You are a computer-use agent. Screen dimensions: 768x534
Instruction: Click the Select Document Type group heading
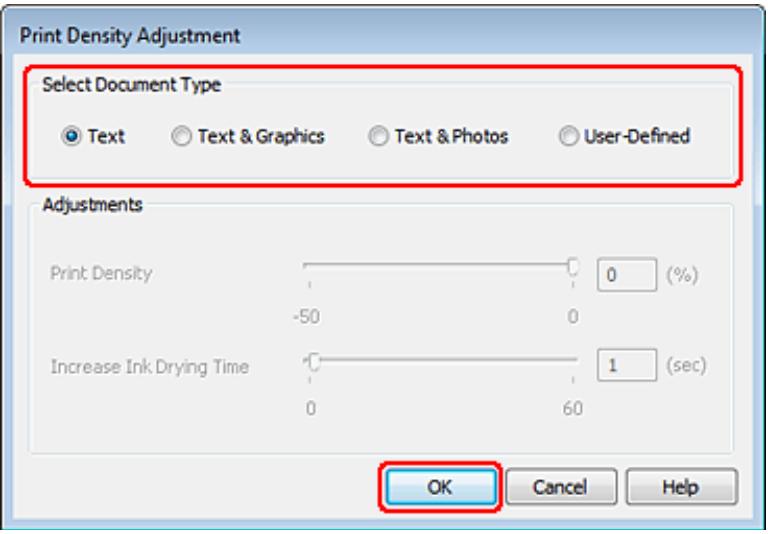click(x=131, y=85)
